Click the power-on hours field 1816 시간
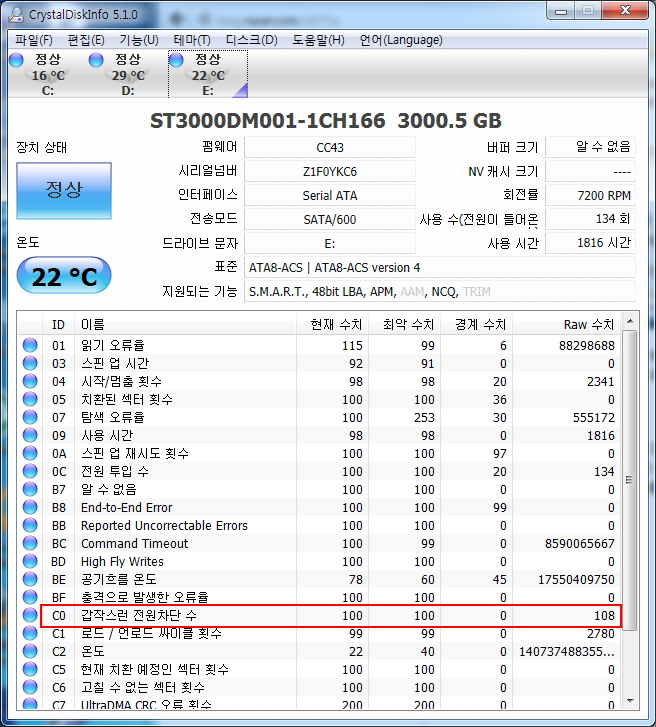This screenshot has height=727, width=656. click(x=590, y=243)
